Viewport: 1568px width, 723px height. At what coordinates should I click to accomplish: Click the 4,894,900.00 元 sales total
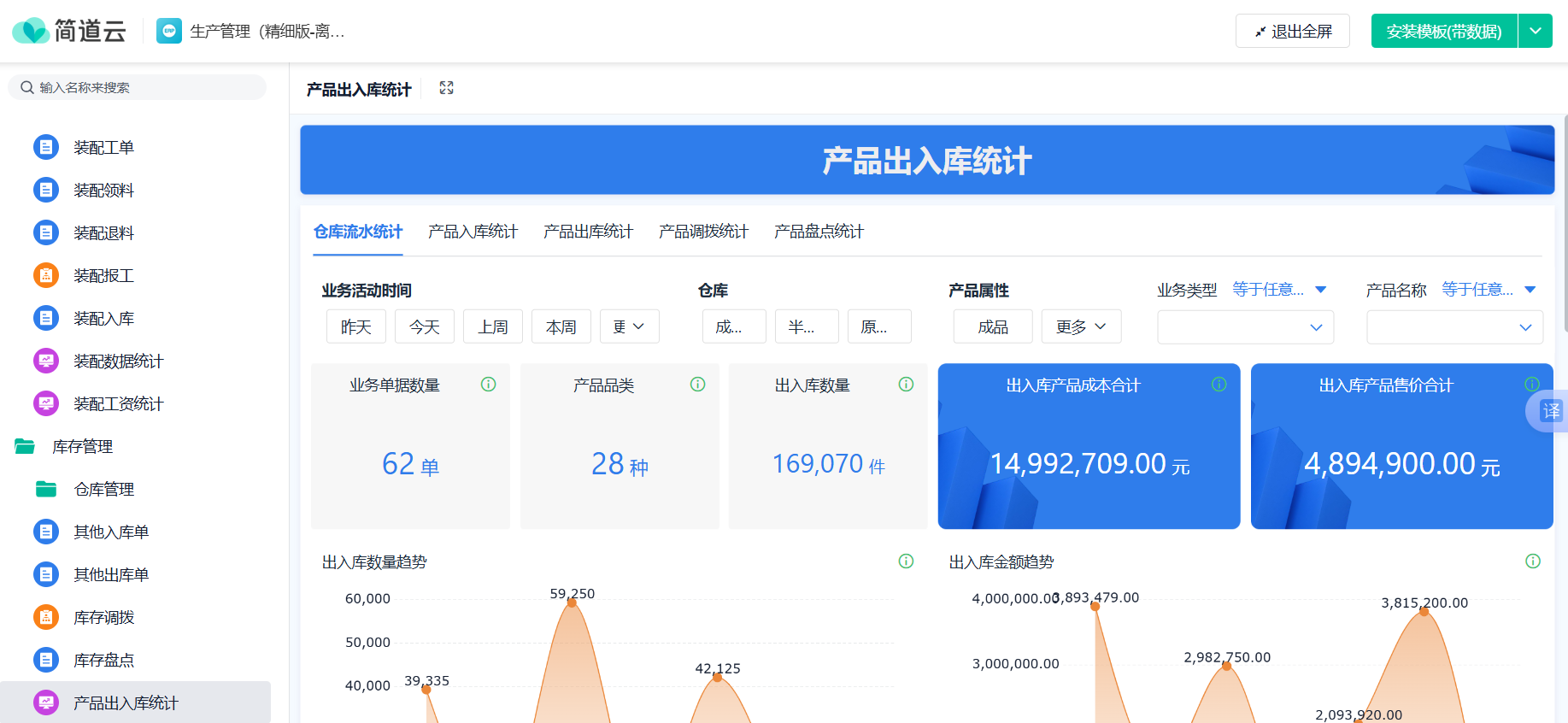click(x=1402, y=464)
